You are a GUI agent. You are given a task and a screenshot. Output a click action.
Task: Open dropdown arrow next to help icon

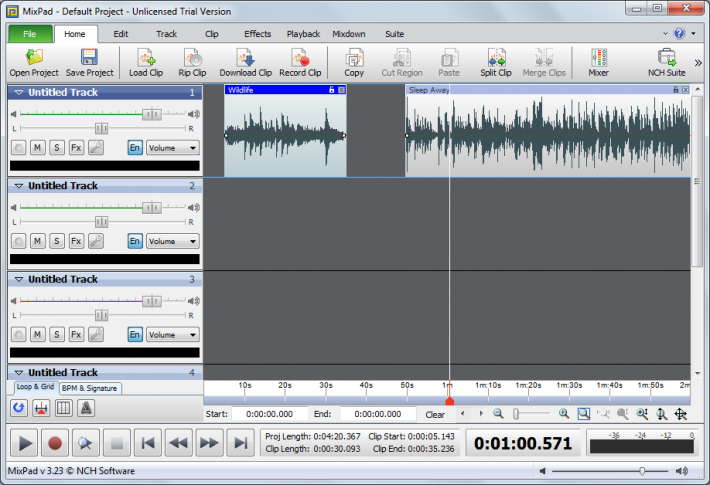(x=693, y=34)
